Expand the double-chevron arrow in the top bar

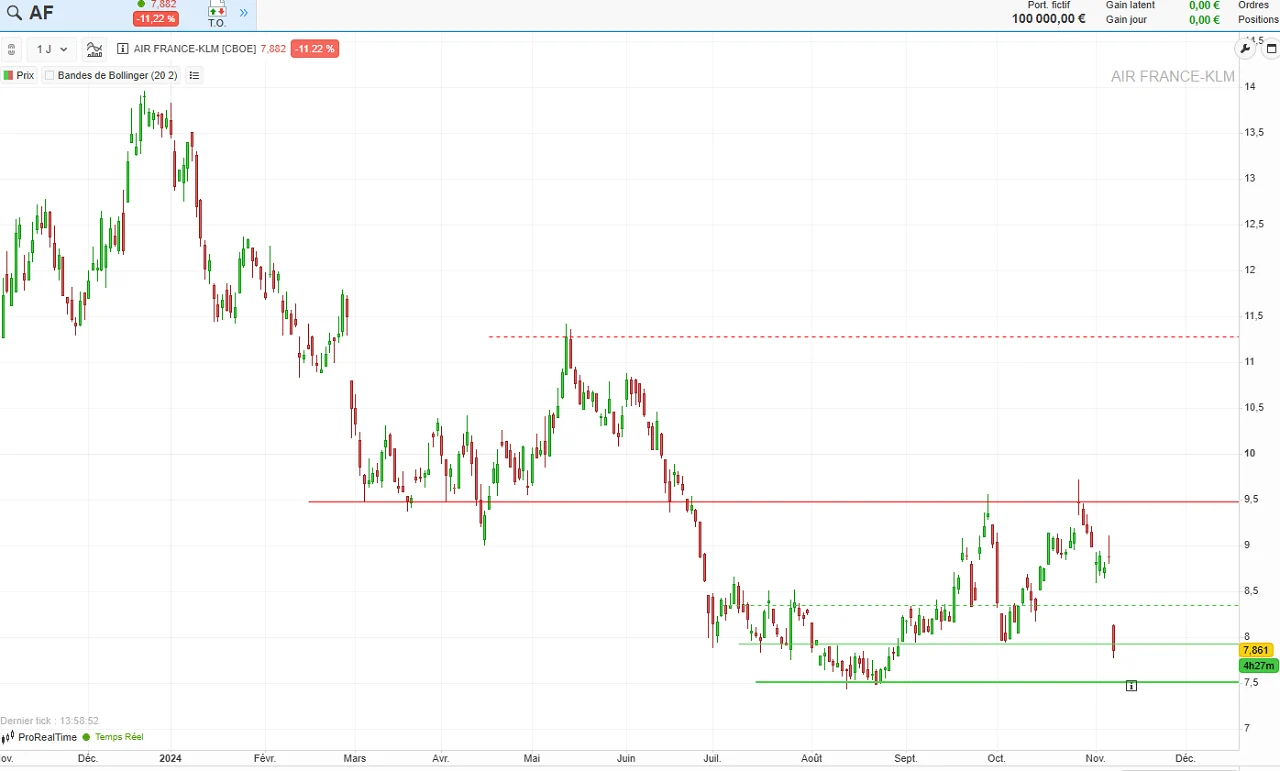pos(243,13)
